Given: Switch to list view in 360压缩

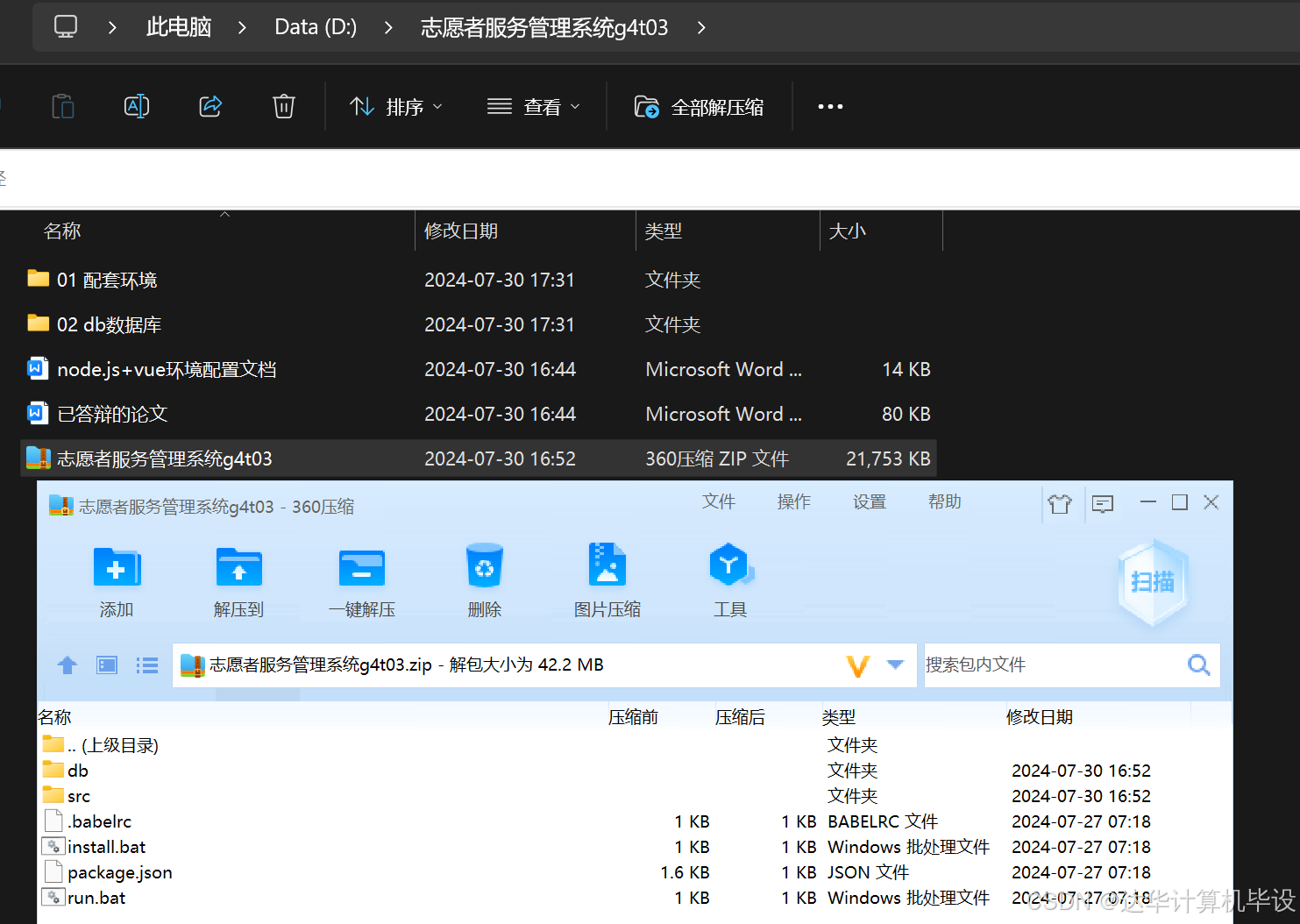Looking at the screenshot, I should coord(147,665).
